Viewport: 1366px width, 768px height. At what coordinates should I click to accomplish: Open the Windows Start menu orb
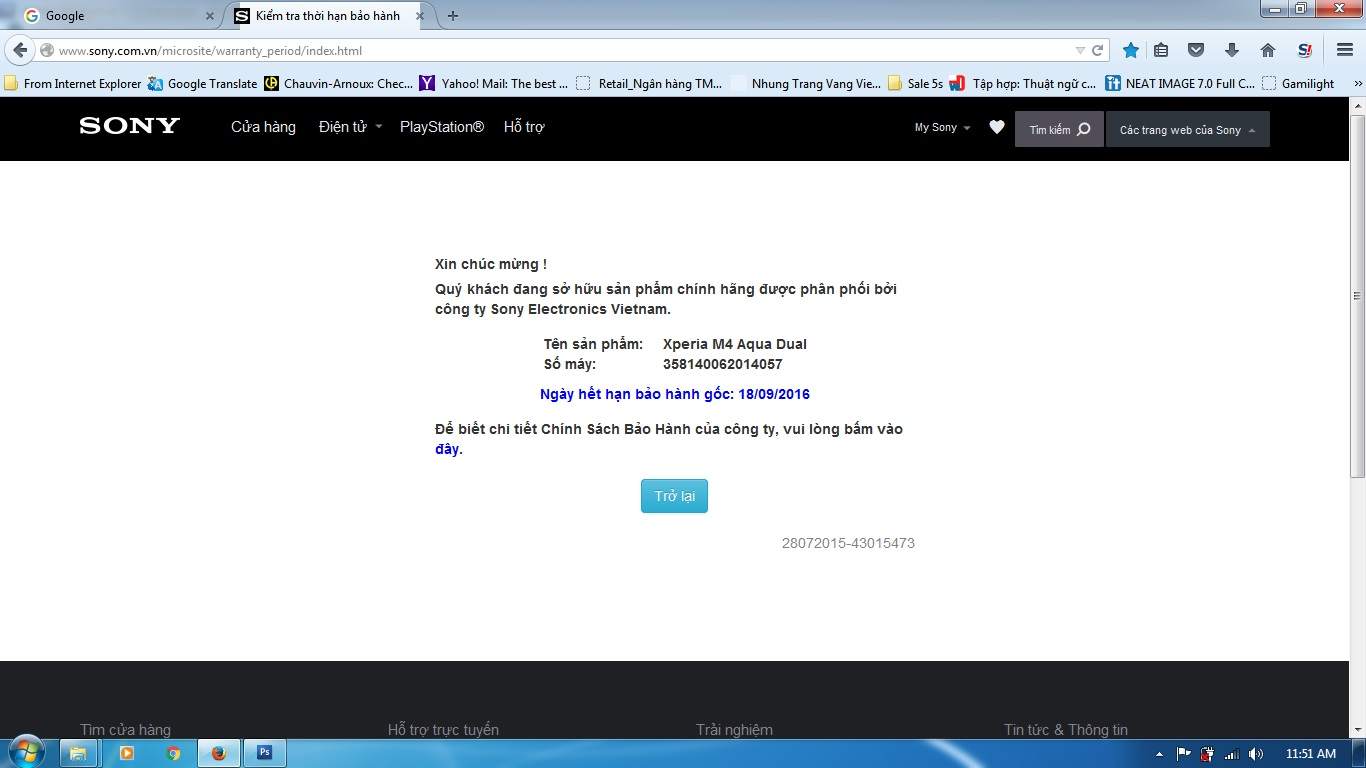point(27,753)
